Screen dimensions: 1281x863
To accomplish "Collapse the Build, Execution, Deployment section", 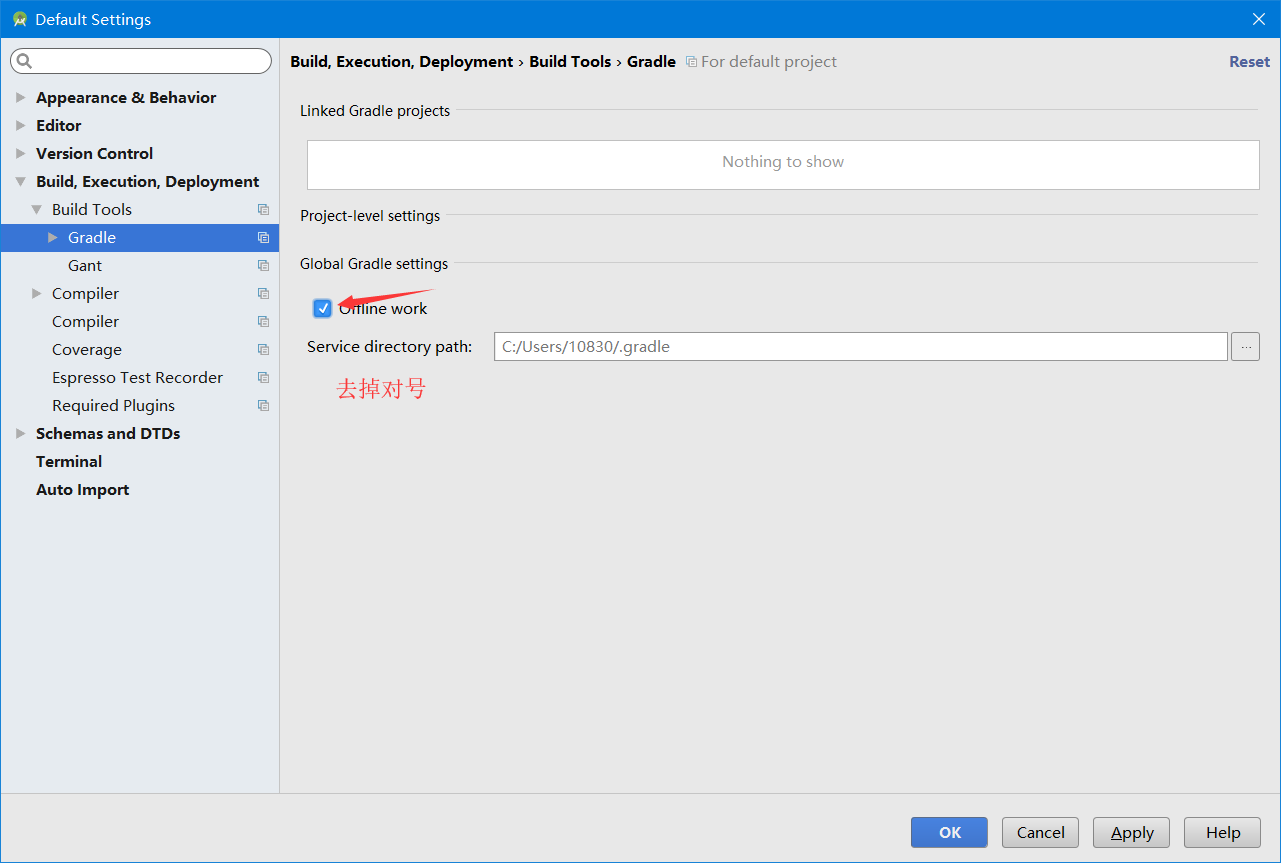I will pyautogui.click(x=20, y=181).
